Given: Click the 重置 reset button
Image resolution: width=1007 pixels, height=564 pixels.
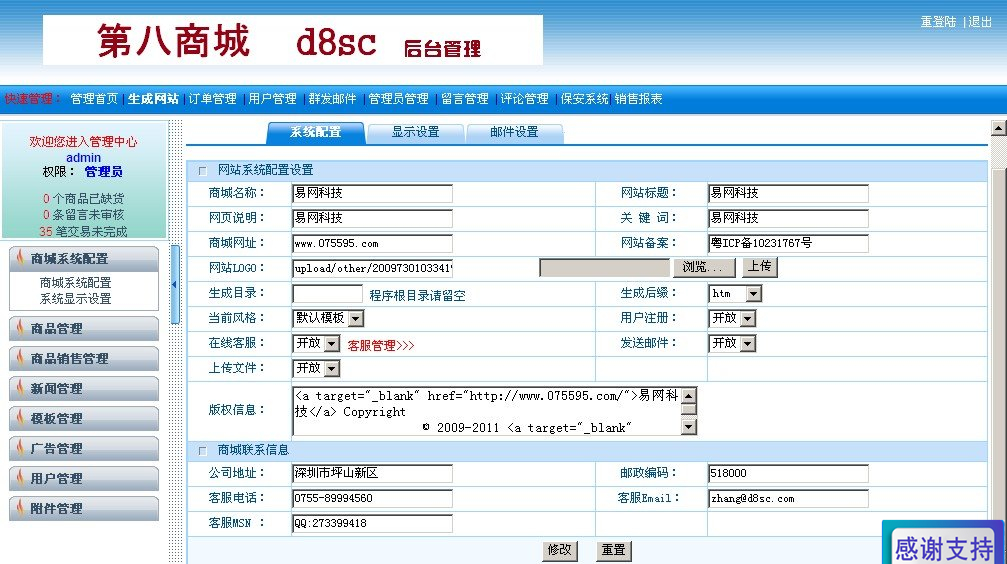Looking at the screenshot, I should 613,551.
